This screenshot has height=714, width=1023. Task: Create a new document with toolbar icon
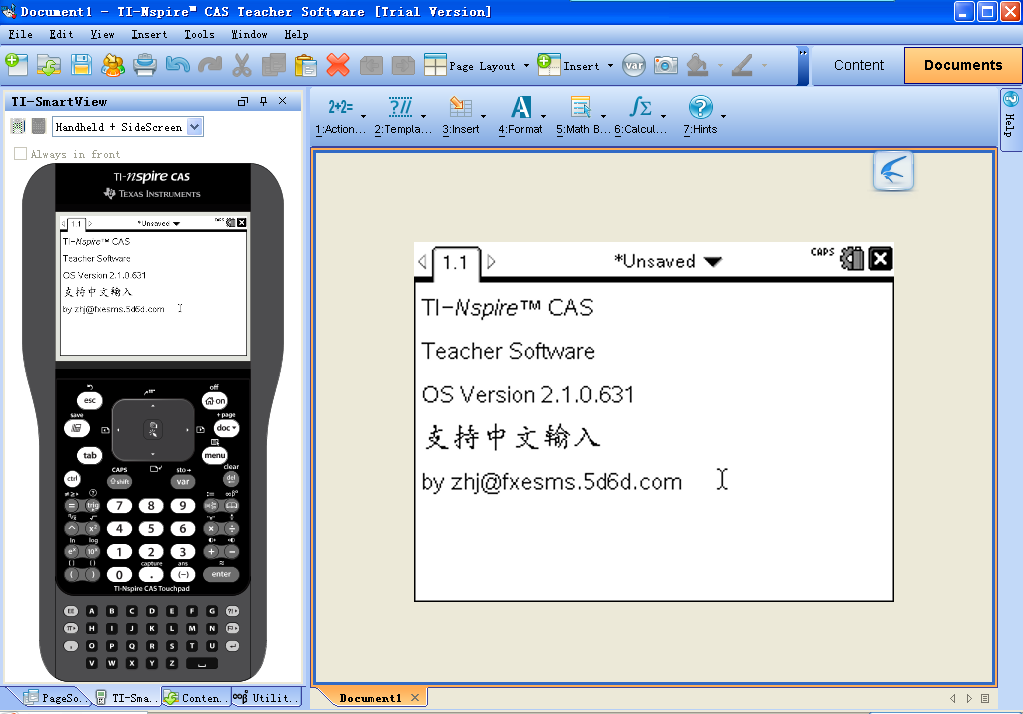click(x=16, y=65)
